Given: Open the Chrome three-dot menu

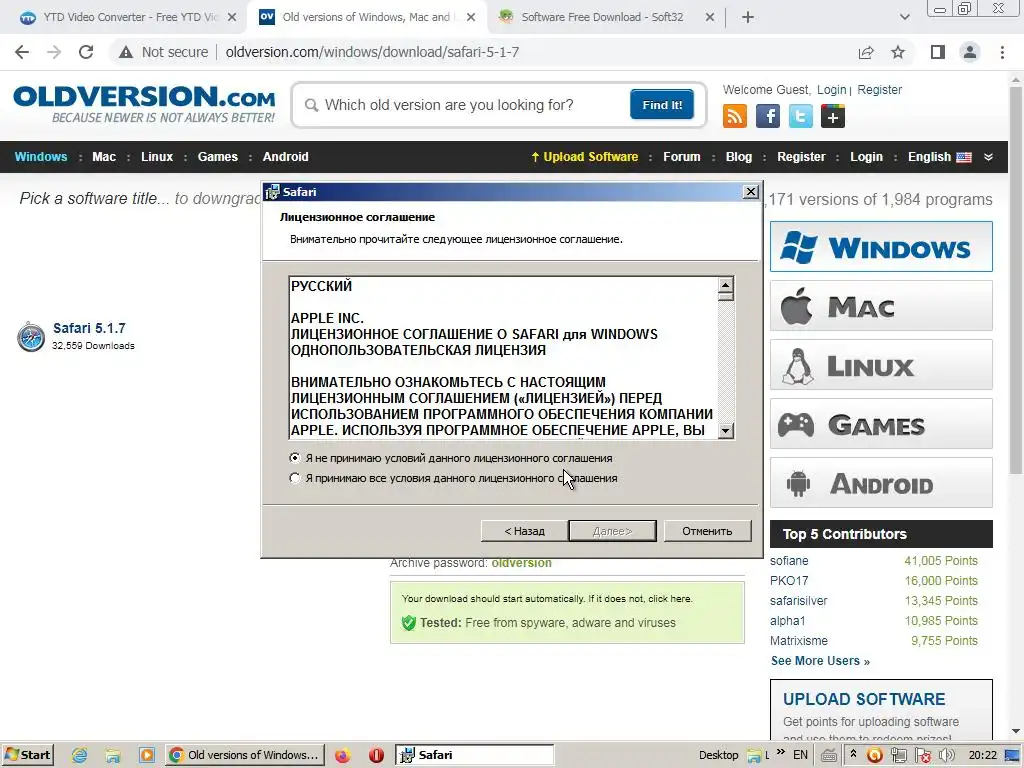Looking at the screenshot, I should [x=1002, y=52].
